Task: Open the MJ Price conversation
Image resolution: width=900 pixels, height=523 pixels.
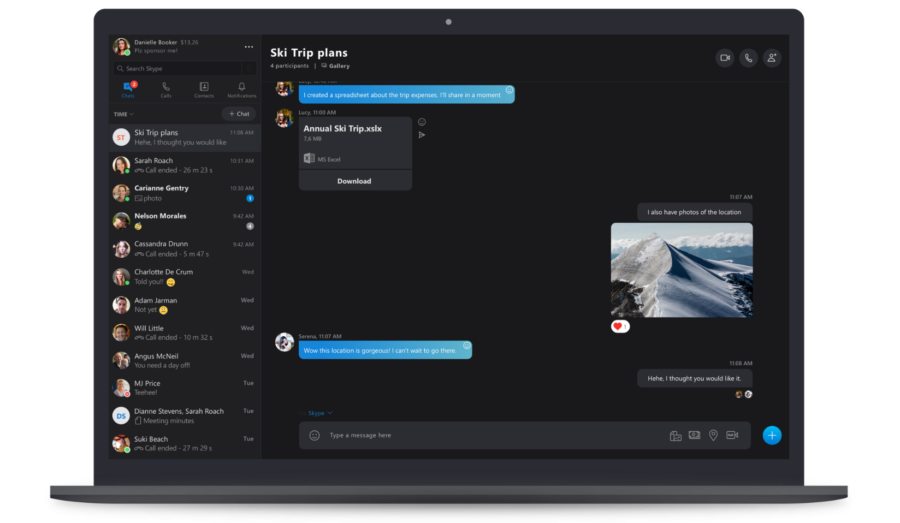Action: [x=185, y=388]
